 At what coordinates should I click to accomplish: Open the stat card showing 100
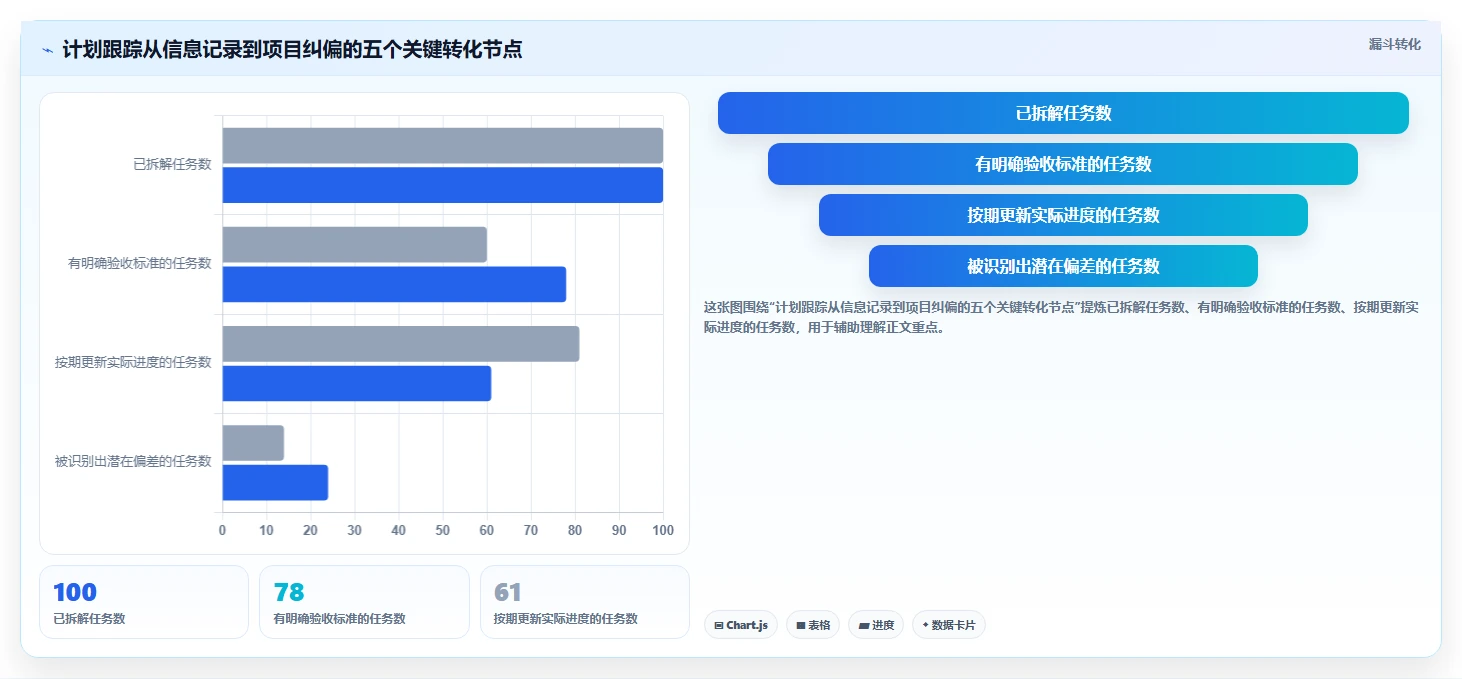tap(144, 602)
